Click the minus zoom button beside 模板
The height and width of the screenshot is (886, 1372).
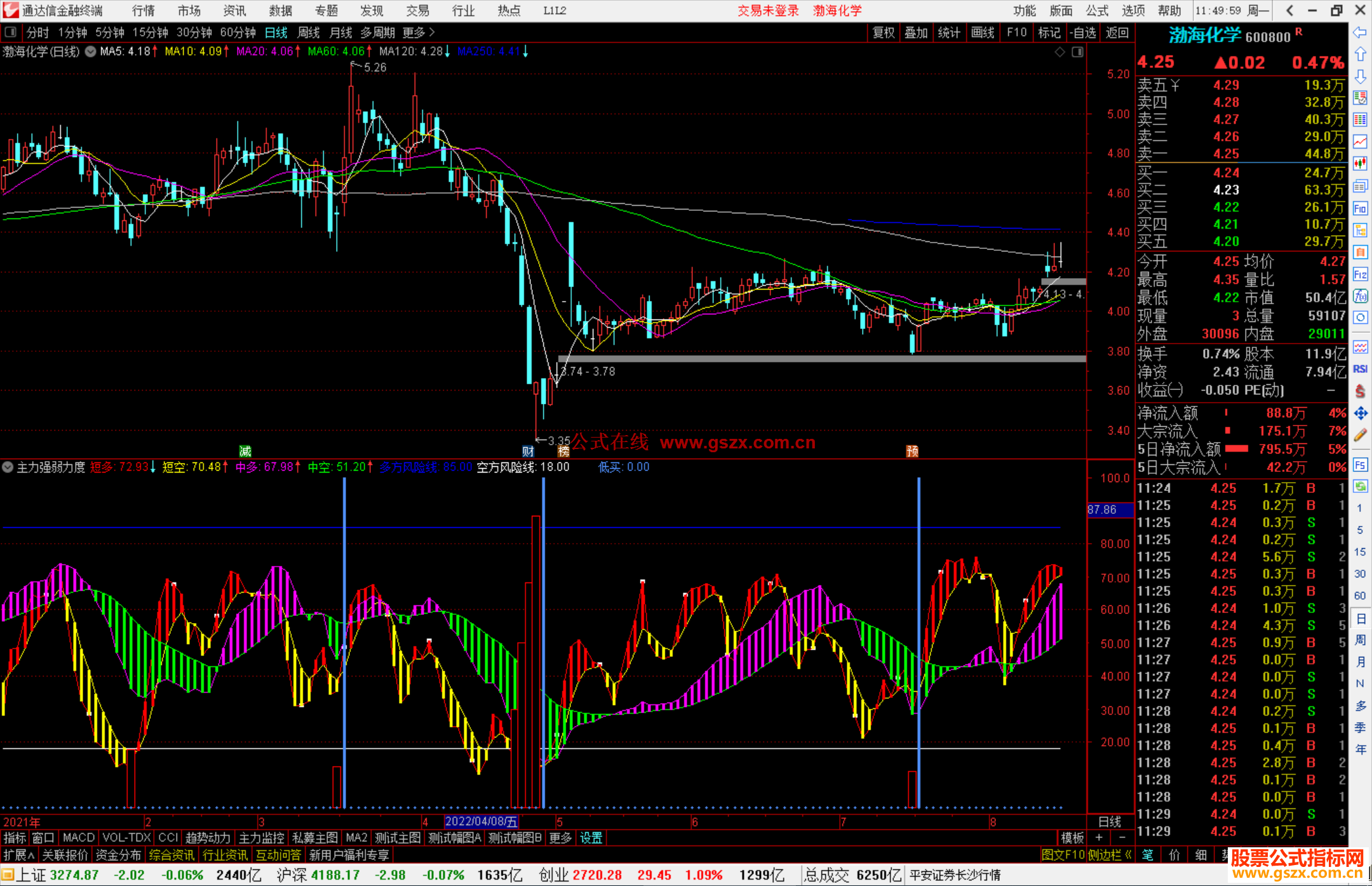point(1122,838)
